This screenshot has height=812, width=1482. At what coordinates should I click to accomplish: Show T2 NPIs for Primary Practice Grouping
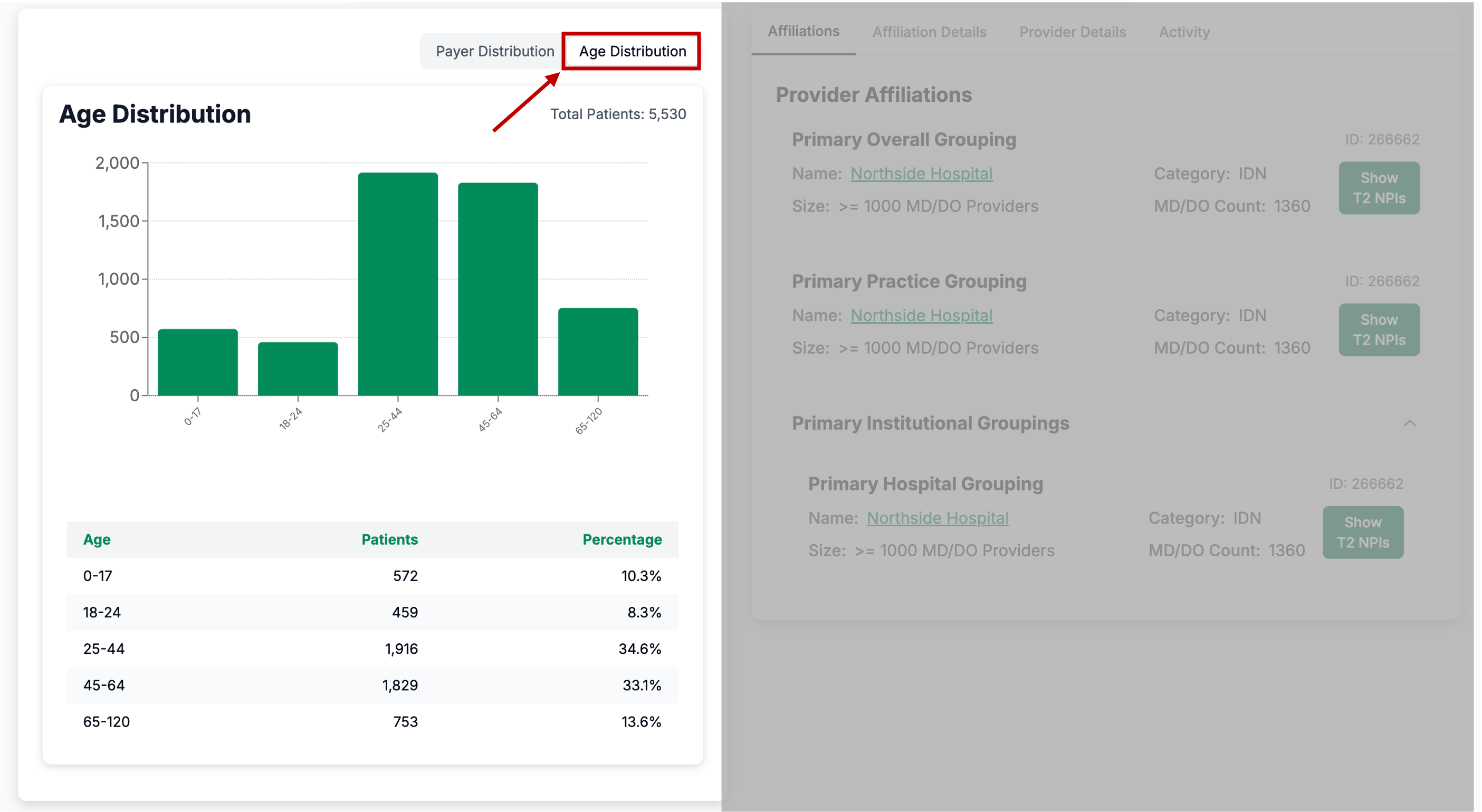click(x=1379, y=330)
